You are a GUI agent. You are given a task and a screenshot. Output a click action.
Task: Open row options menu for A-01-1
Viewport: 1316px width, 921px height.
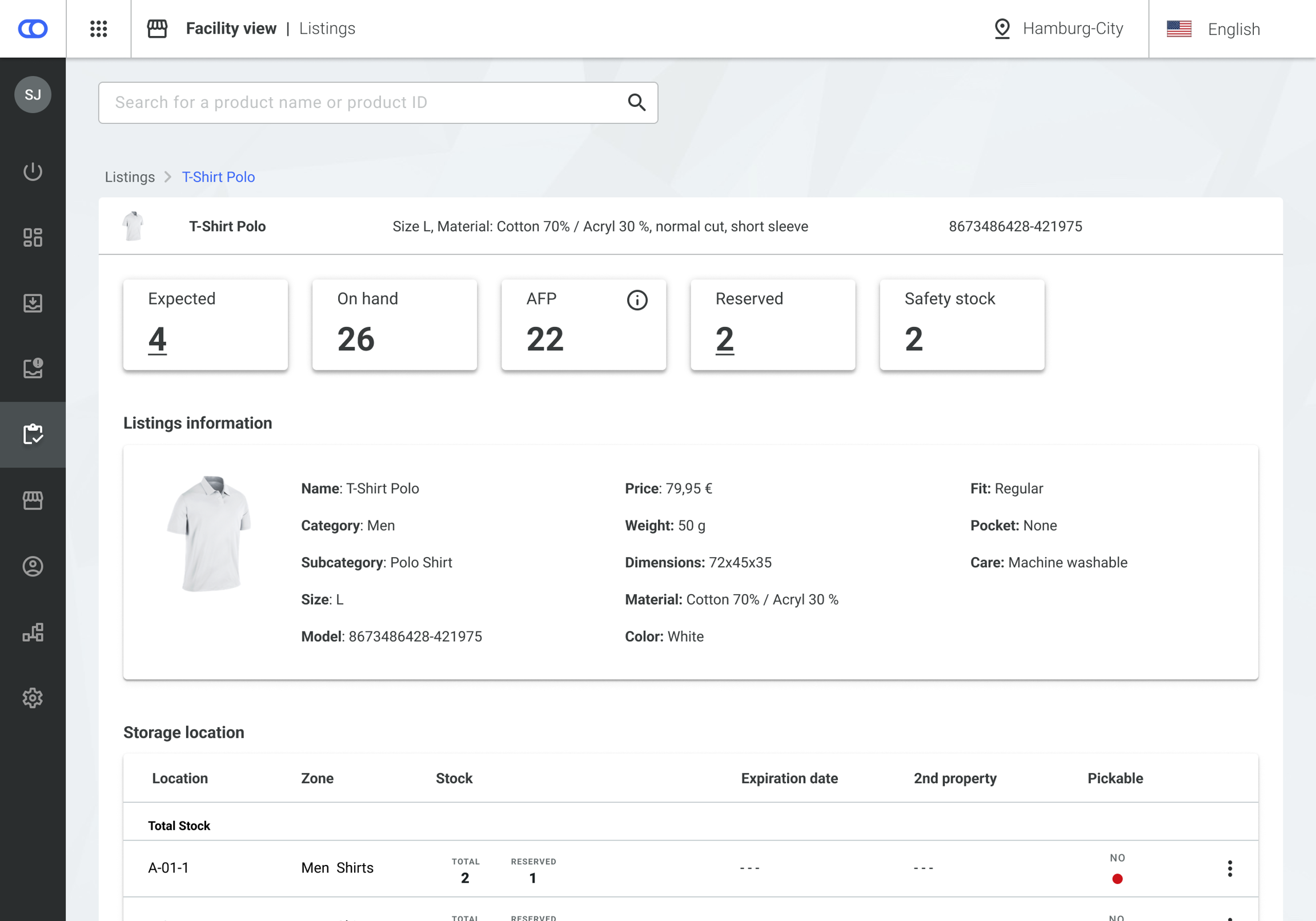tap(1229, 868)
